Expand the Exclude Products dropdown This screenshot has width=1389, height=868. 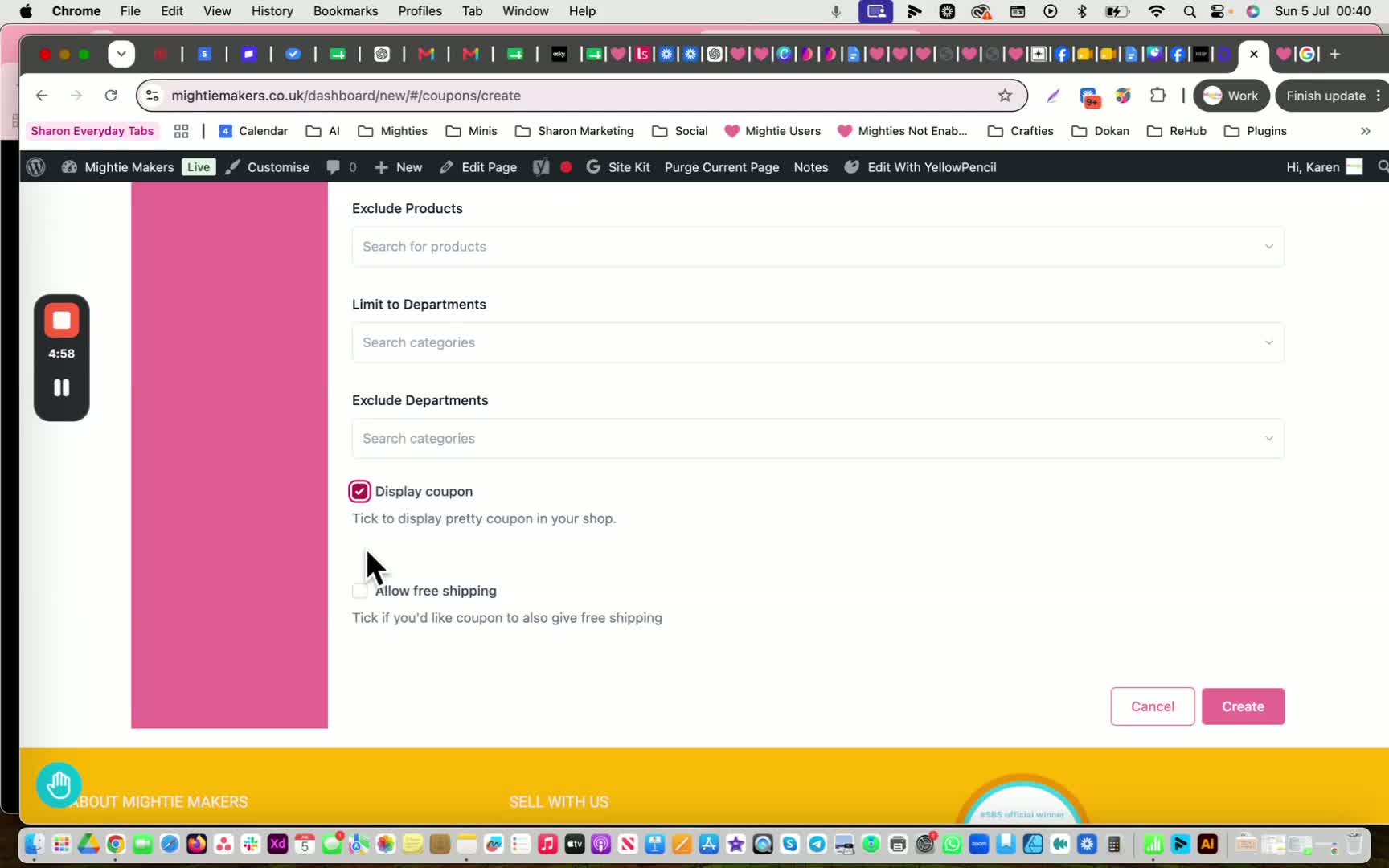817,247
